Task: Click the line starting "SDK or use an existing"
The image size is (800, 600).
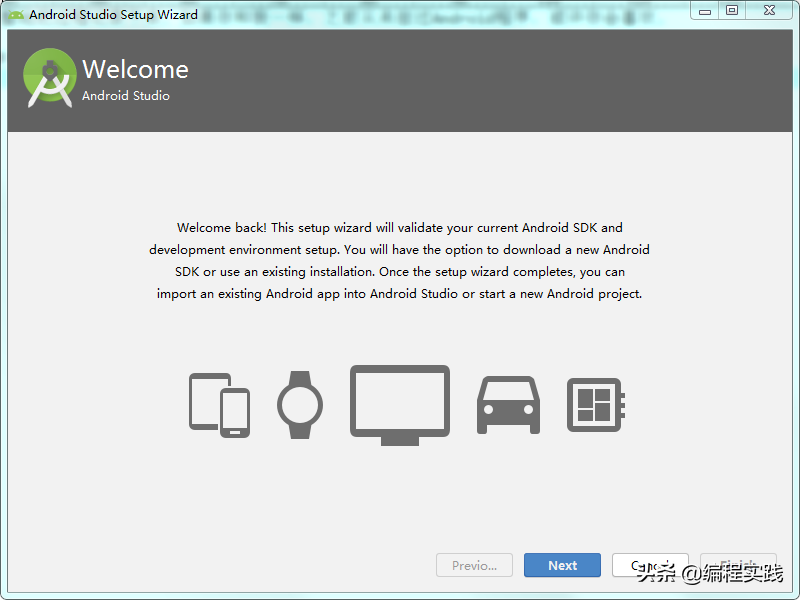Action: point(399,271)
